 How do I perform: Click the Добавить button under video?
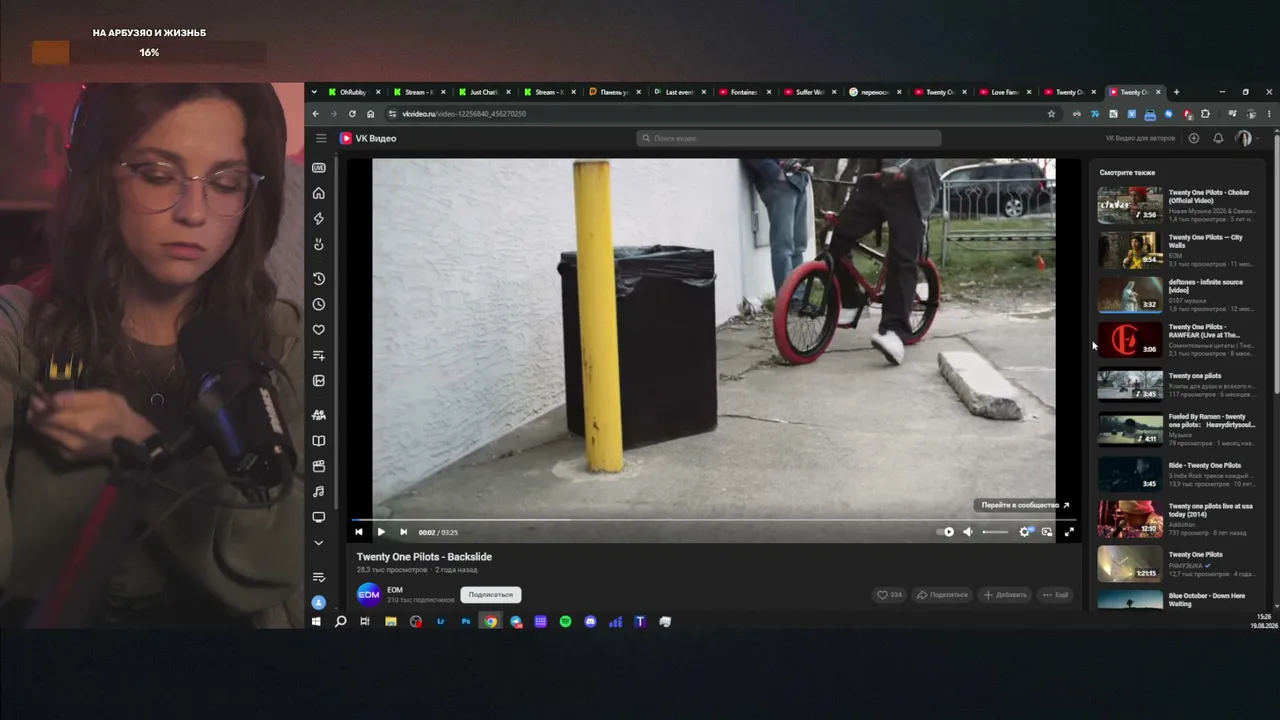[1005, 594]
